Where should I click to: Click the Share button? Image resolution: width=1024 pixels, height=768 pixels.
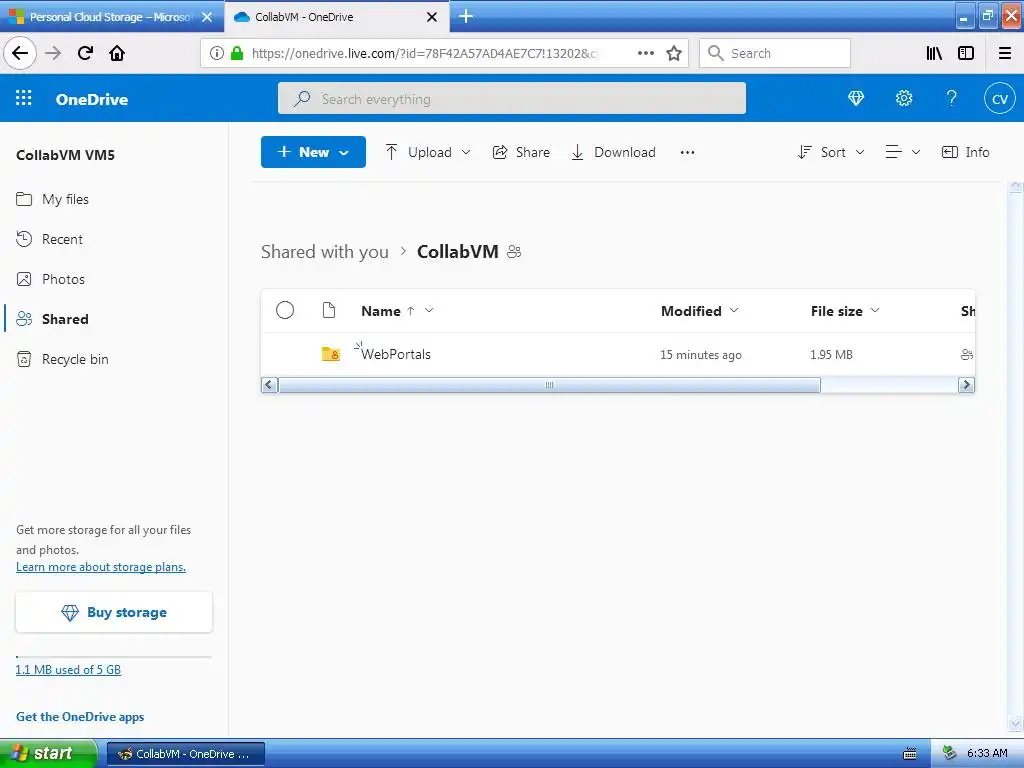pyautogui.click(x=521, y=152)
